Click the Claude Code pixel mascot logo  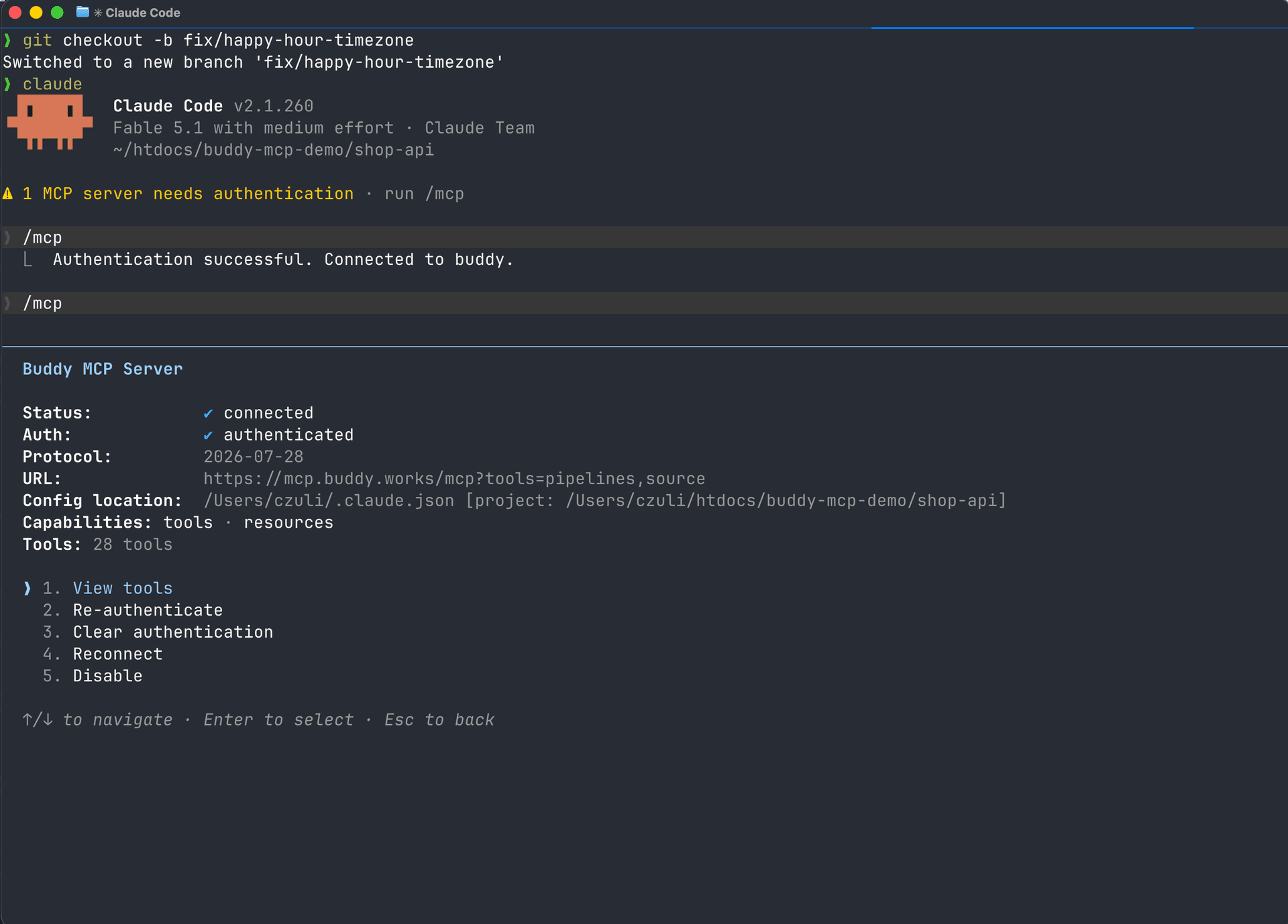coord(50,121)
